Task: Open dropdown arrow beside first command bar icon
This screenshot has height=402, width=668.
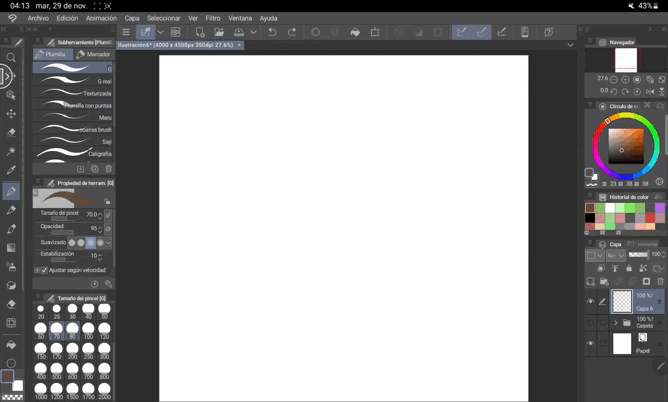Action: 160,32
